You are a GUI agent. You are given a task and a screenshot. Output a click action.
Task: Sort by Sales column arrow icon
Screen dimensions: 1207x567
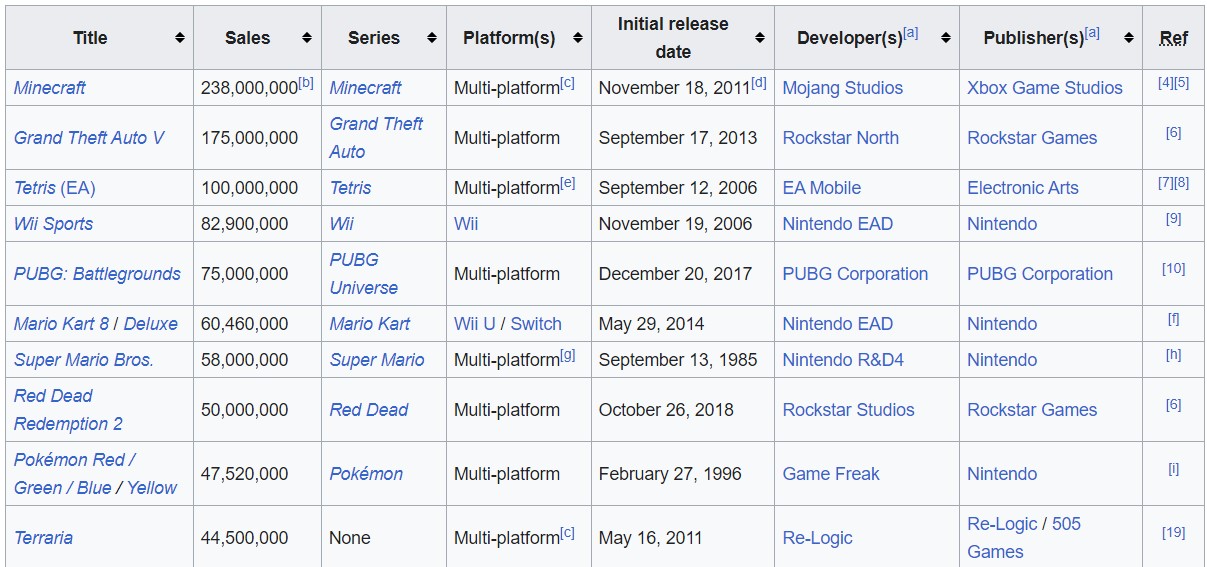307,38
